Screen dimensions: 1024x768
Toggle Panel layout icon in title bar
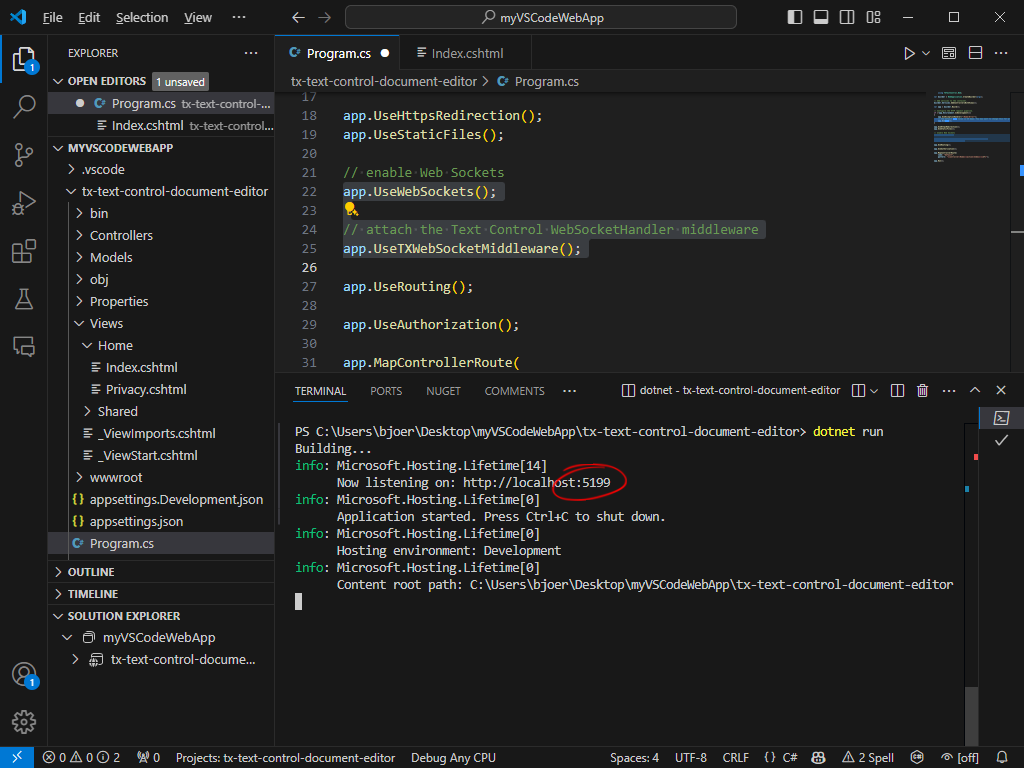[x=821, y=18]
